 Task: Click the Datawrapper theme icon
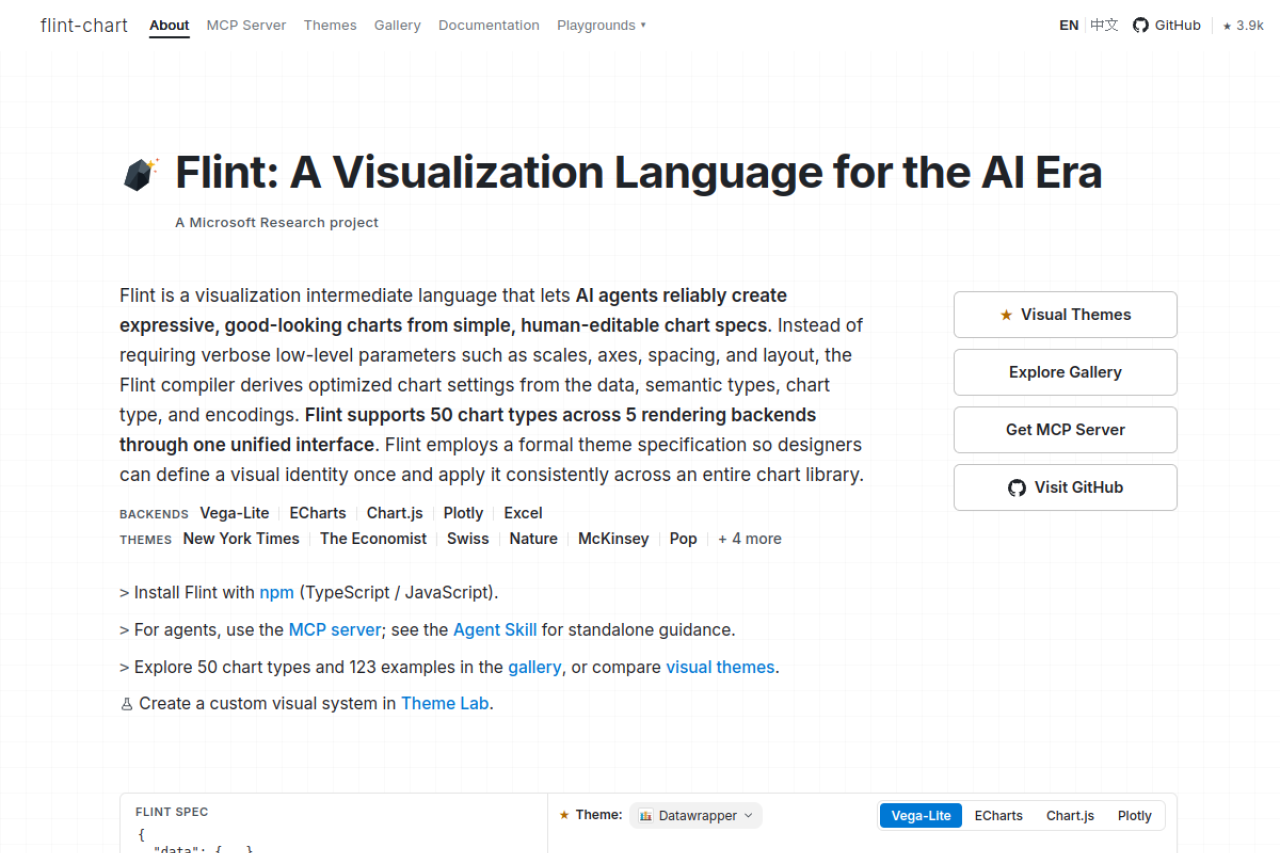tap(646, 816)
